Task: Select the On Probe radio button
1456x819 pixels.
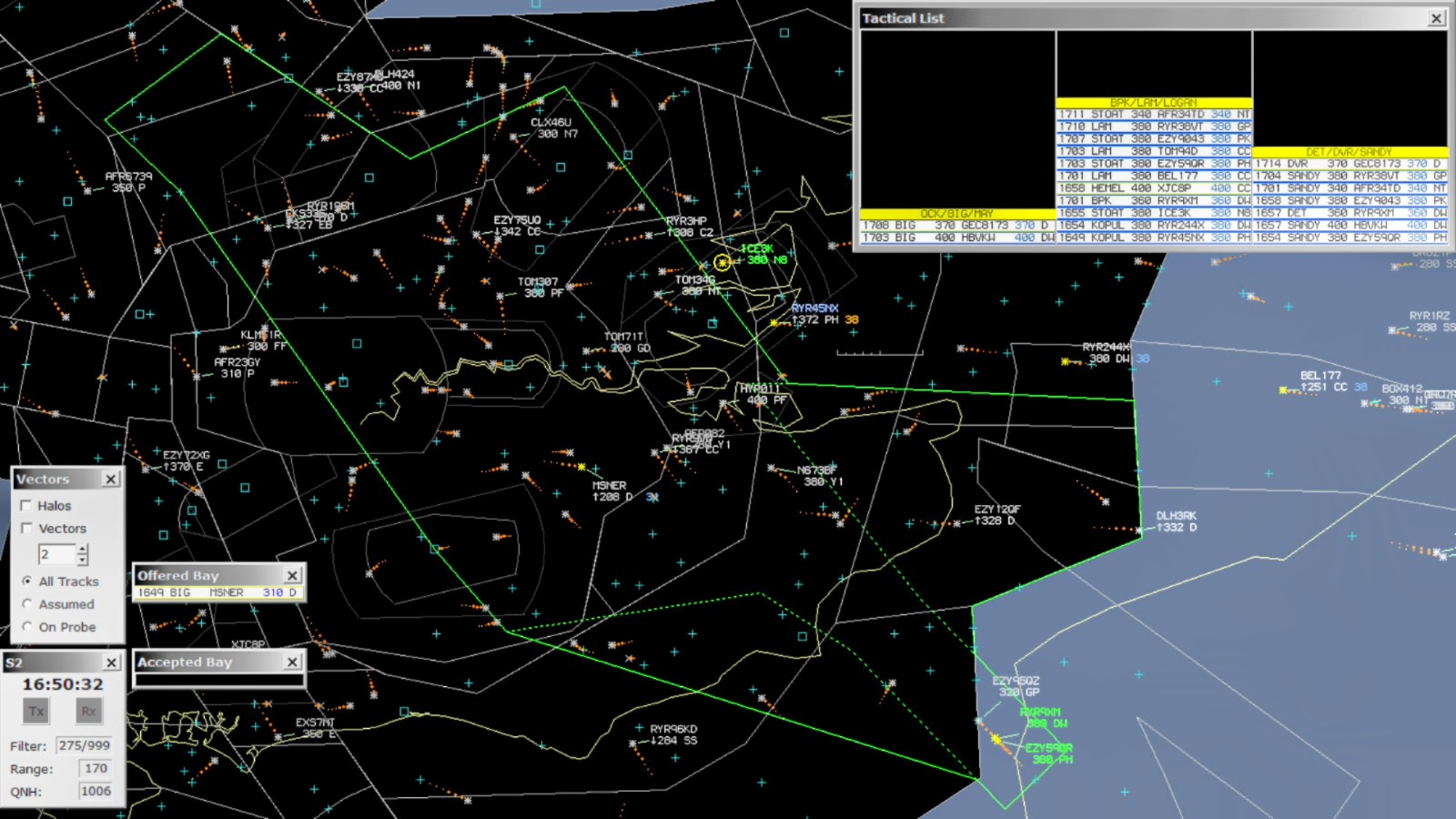Action: coord(27,627)
